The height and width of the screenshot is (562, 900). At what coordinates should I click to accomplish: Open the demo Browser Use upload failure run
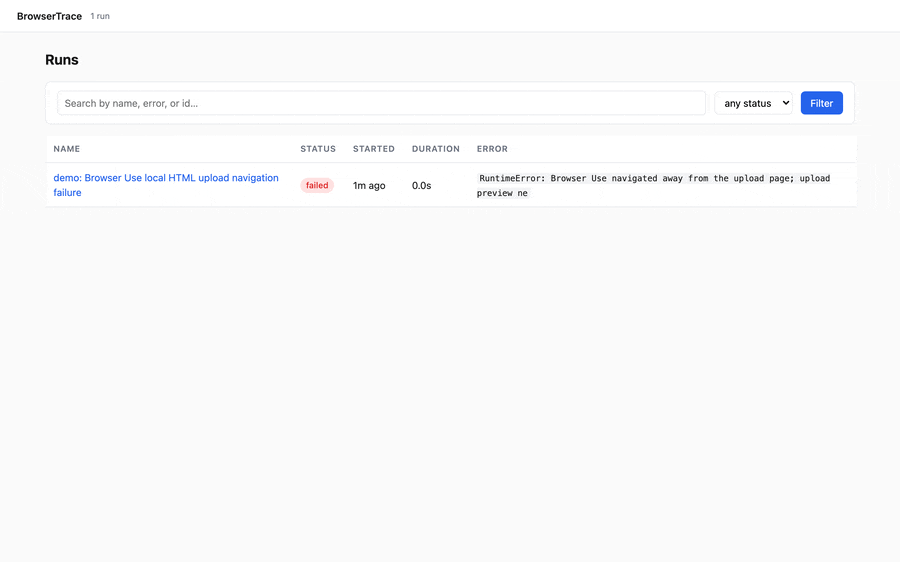tap(166, 185)
